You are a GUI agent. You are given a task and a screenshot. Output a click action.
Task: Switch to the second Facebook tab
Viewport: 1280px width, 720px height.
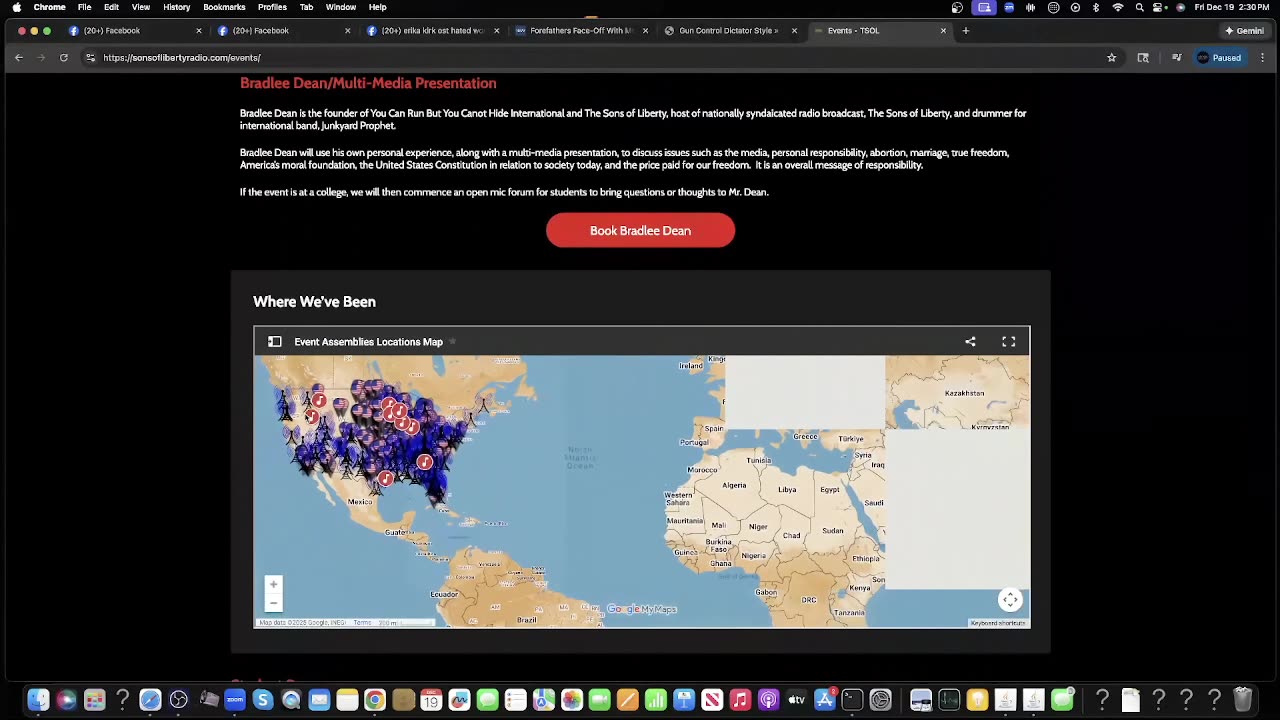point(282,31)
